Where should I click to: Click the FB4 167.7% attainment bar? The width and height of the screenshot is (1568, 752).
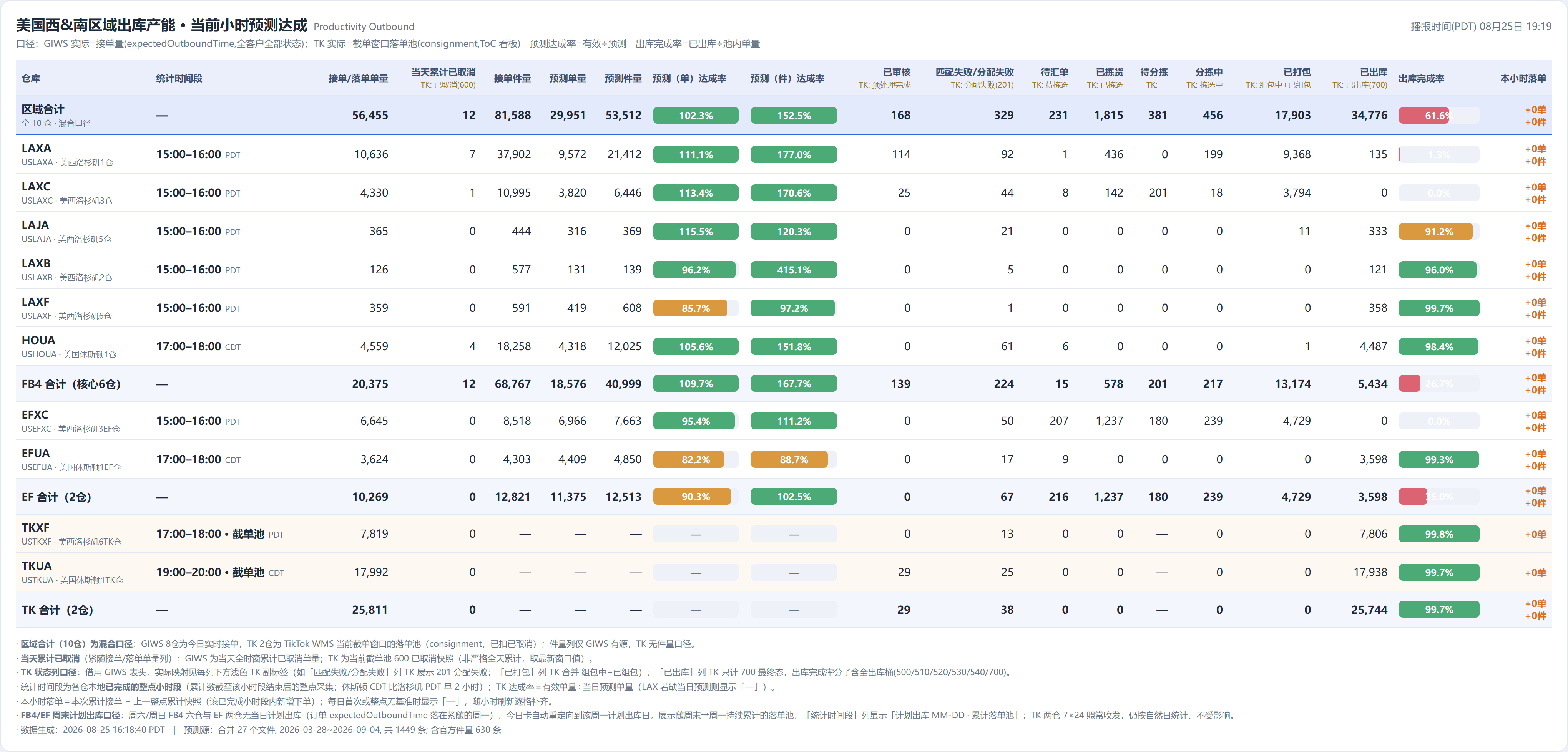point(794,384)
